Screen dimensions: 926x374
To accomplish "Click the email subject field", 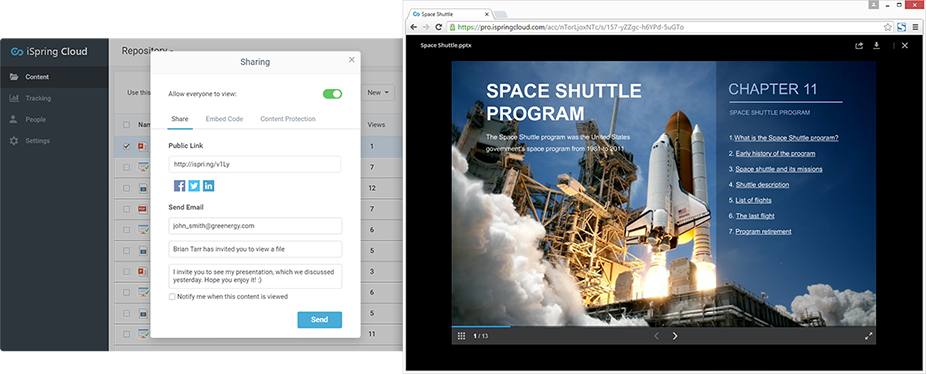I will 255,249.
